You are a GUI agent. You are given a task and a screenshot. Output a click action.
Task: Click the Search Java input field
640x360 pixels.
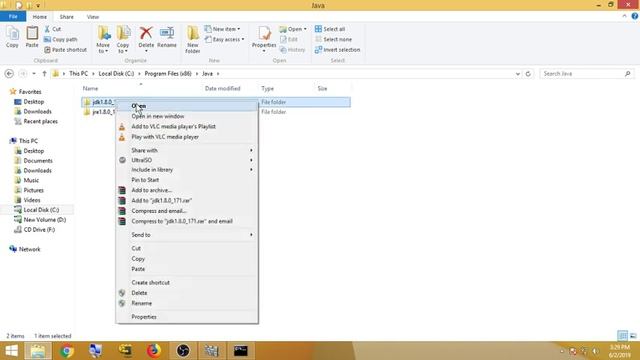[587, 73]
